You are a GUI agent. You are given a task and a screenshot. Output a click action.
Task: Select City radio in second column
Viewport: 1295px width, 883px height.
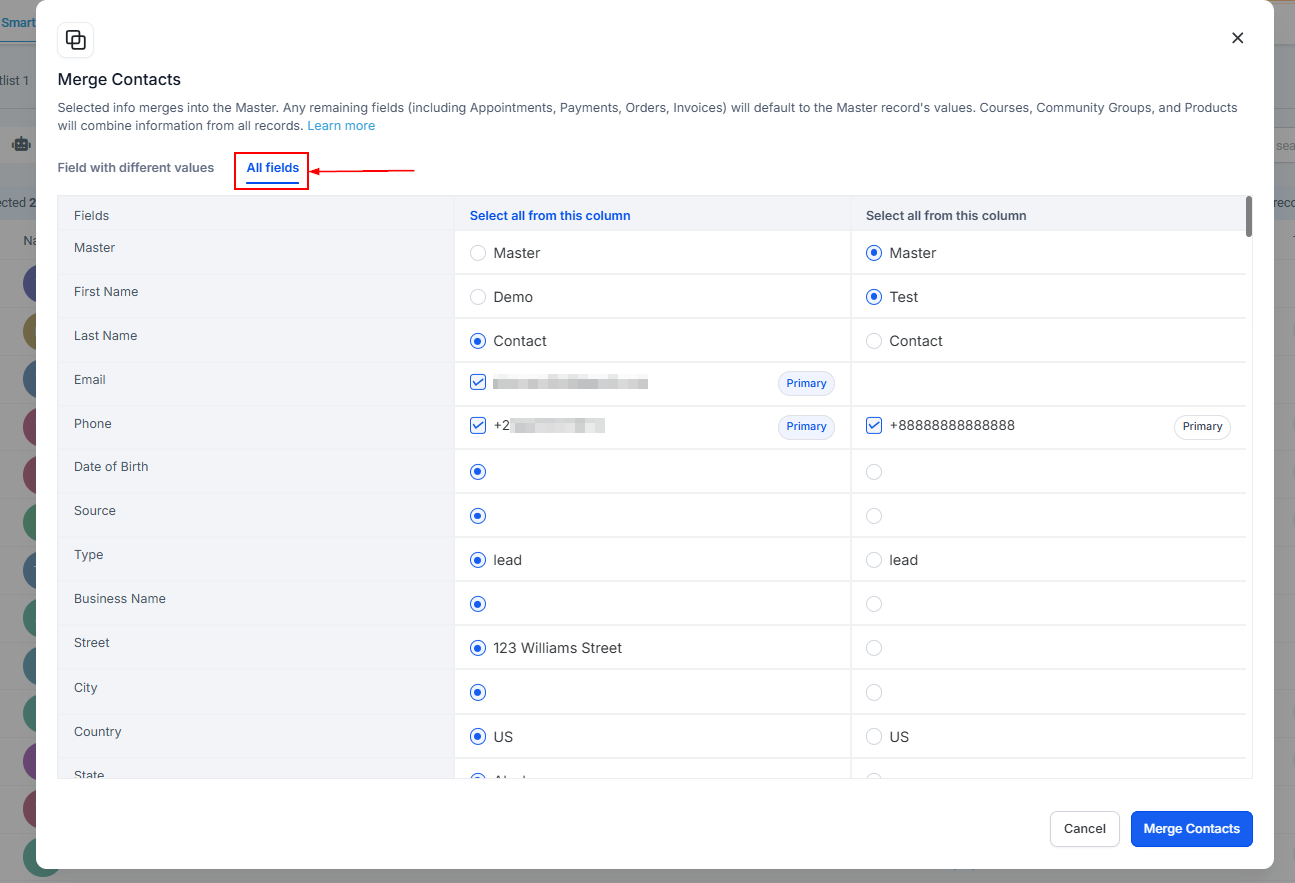[874, 692]
